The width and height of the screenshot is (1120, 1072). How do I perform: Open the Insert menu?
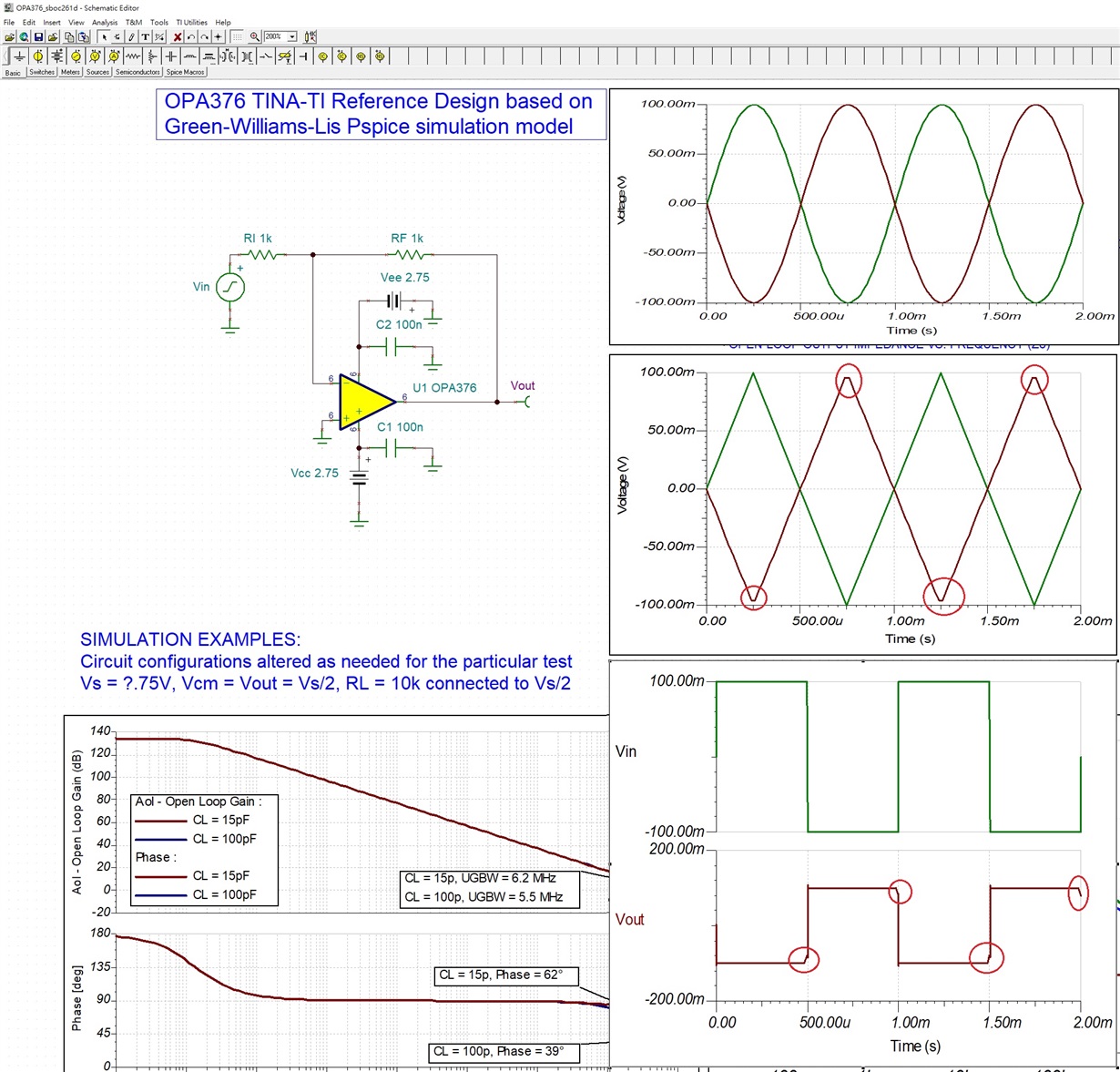(x=52, y=22)
